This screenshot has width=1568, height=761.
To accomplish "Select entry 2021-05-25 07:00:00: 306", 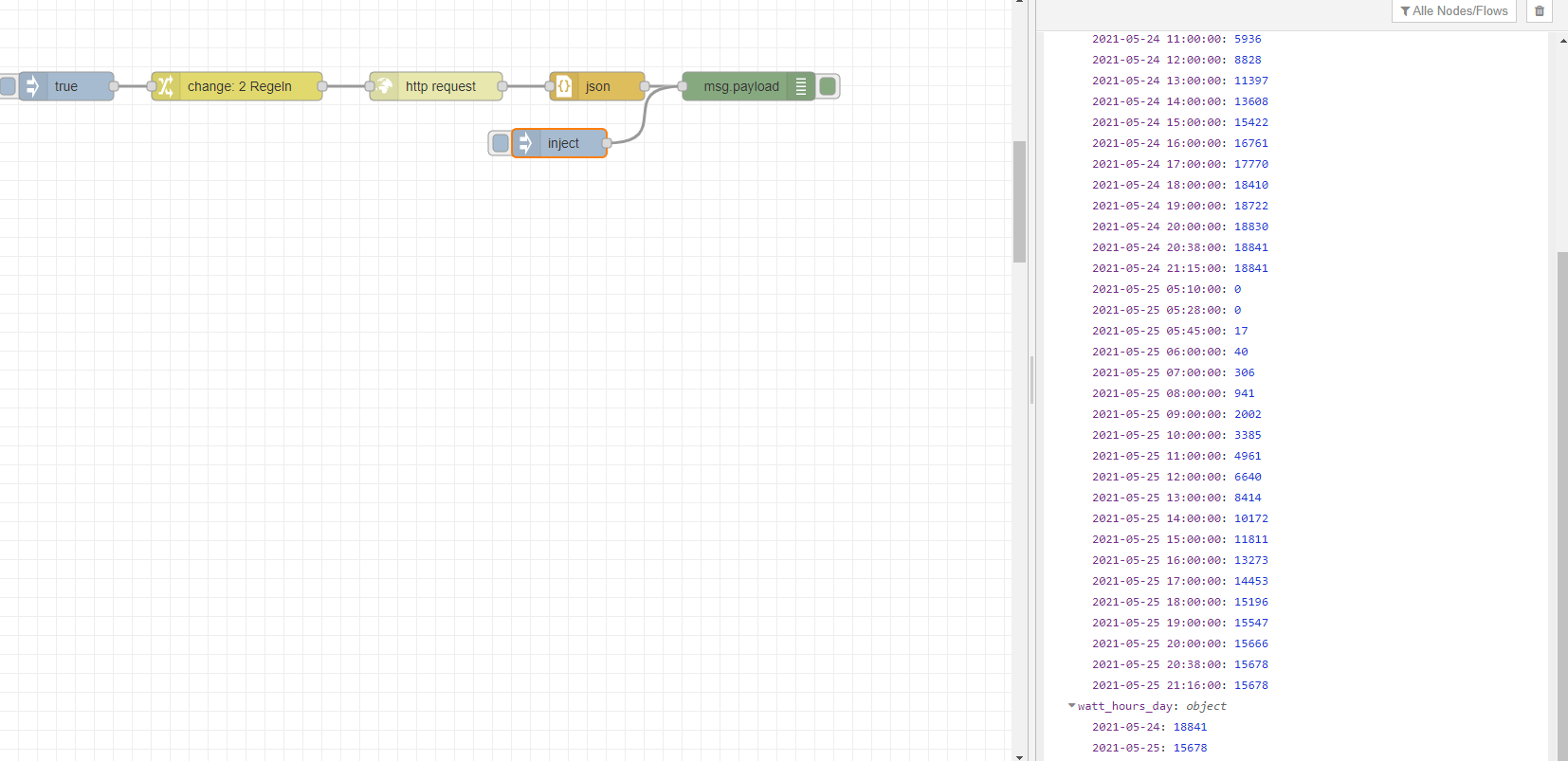I will point(1174,372).
